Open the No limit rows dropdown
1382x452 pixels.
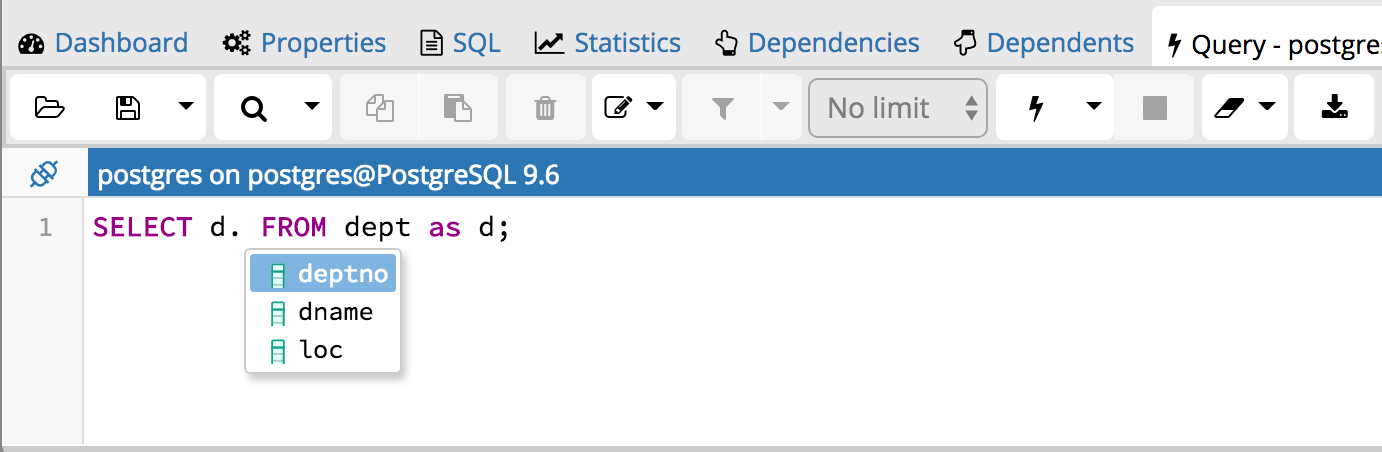tap(897, 107)
